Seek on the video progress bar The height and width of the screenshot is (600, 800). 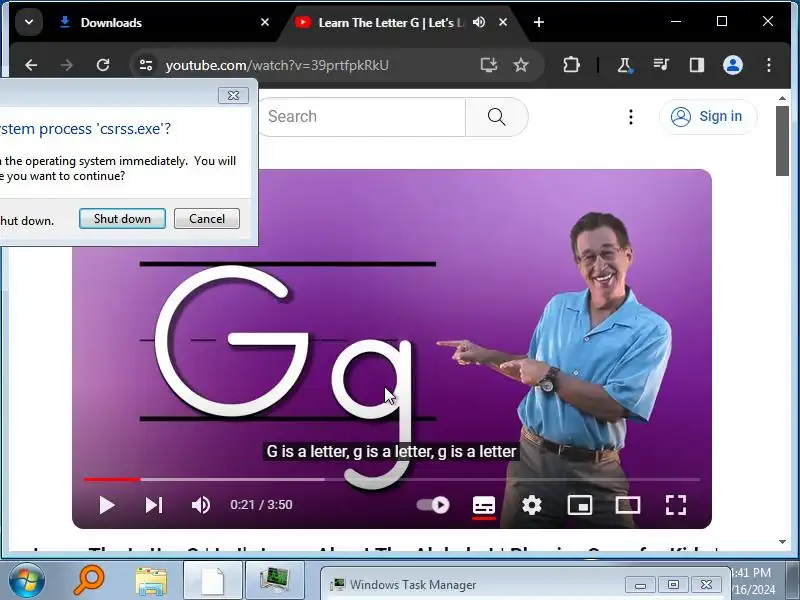pos(392,480)
